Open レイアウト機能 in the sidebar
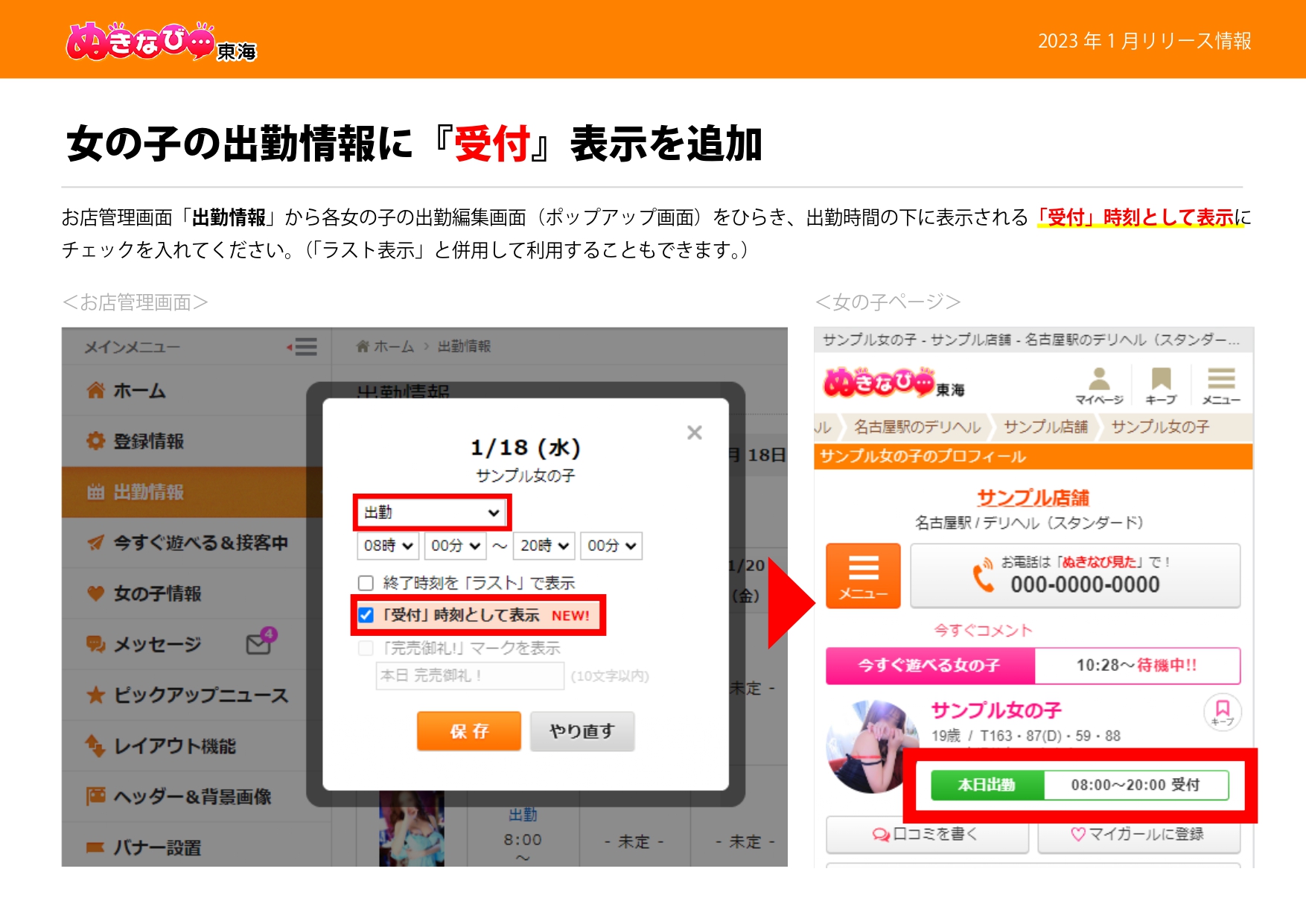This screenshot has width=1306, height=924. pos(196,745)
